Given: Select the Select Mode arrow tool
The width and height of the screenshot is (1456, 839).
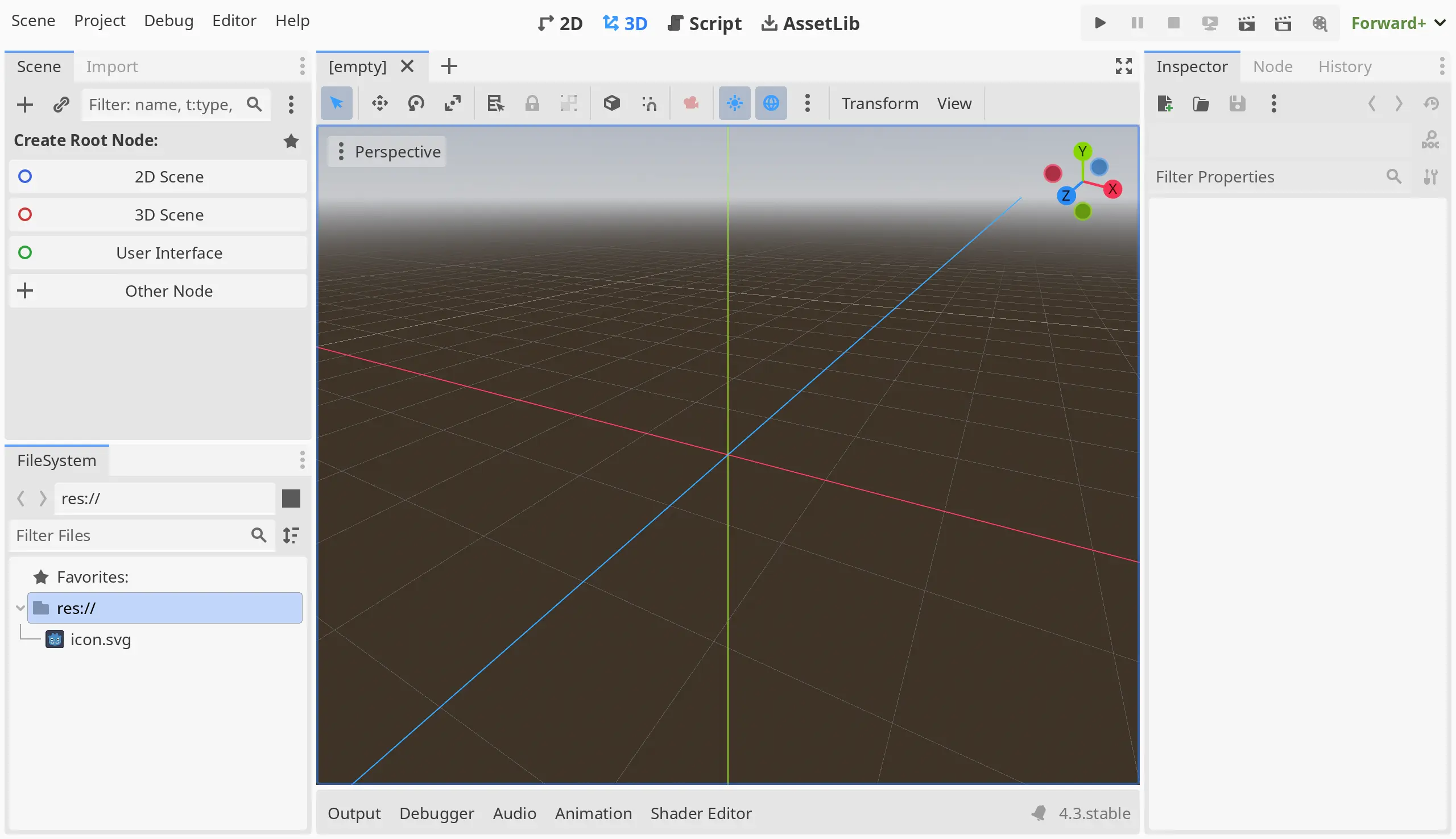Looking at the screenshot, I should [x=336, y=103].
